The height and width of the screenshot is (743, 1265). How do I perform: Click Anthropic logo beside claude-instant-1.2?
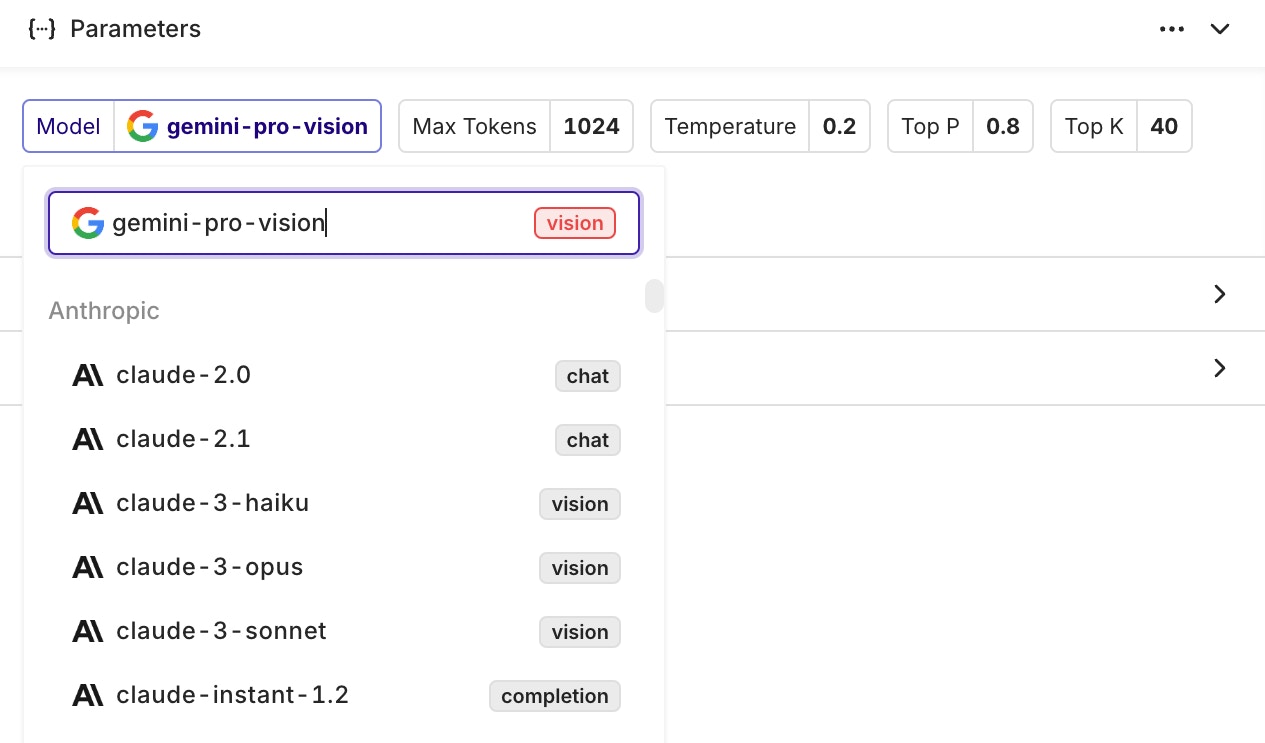point(88,695)
